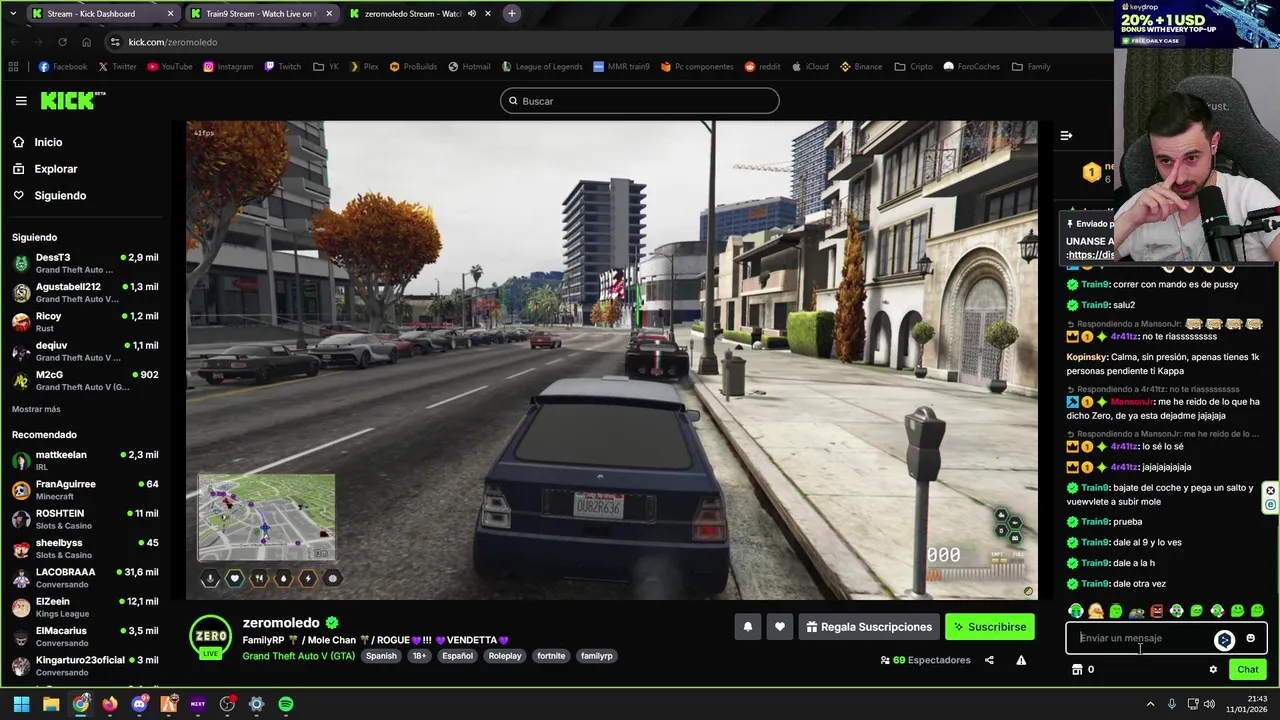Image resolution: width=1280 pixels, height=720 pixels.
Task: Click the Kick logo
Action: coord(72,100)
